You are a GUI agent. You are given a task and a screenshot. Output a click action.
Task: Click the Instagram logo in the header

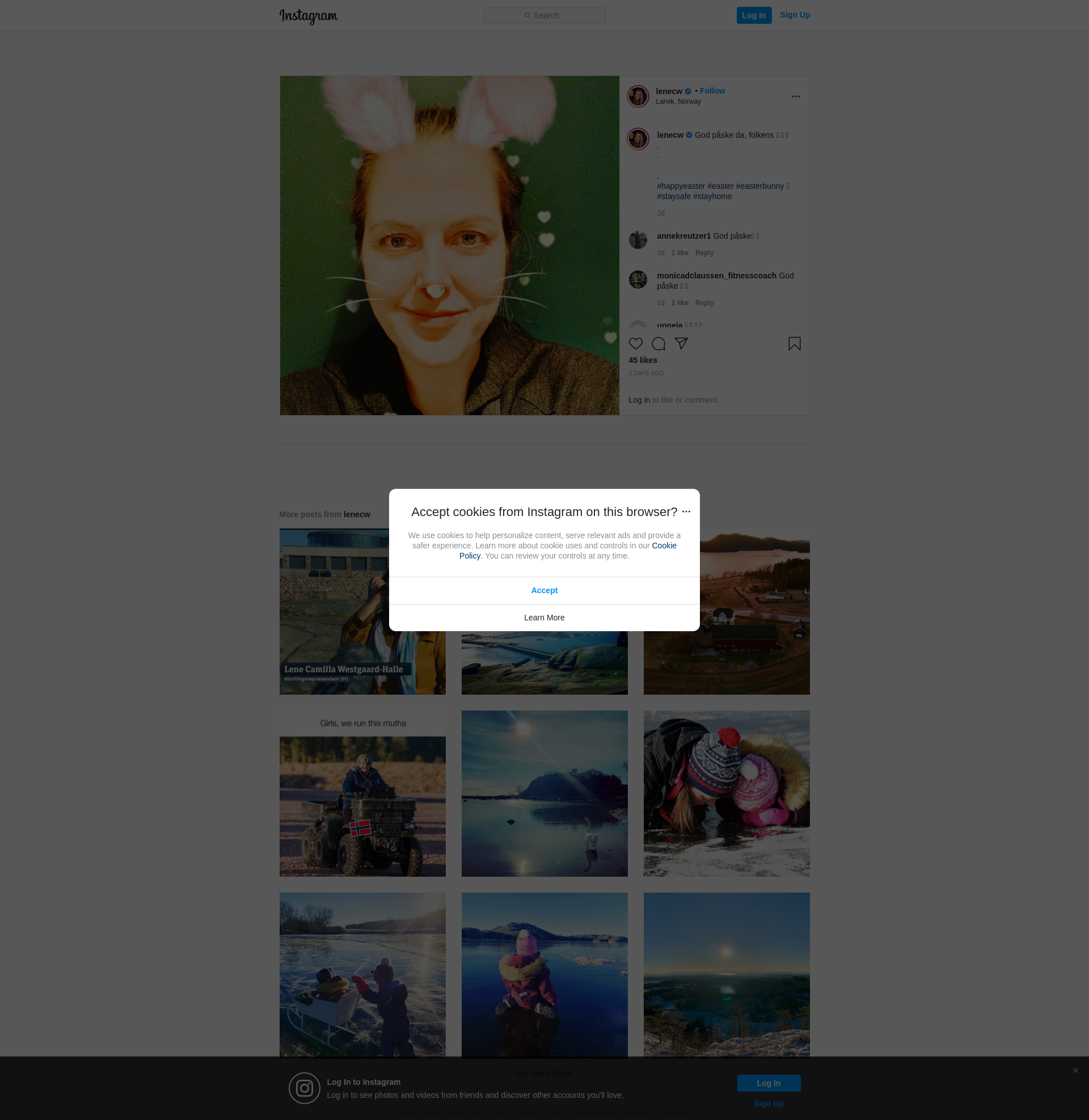pos(309,16)
